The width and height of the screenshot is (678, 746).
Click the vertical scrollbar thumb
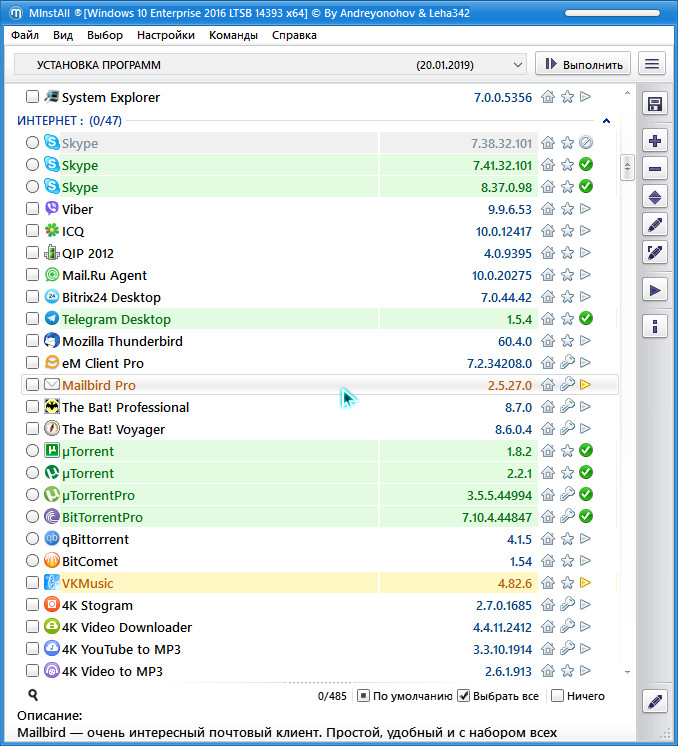pyautogui.click(x=627, y=167)
